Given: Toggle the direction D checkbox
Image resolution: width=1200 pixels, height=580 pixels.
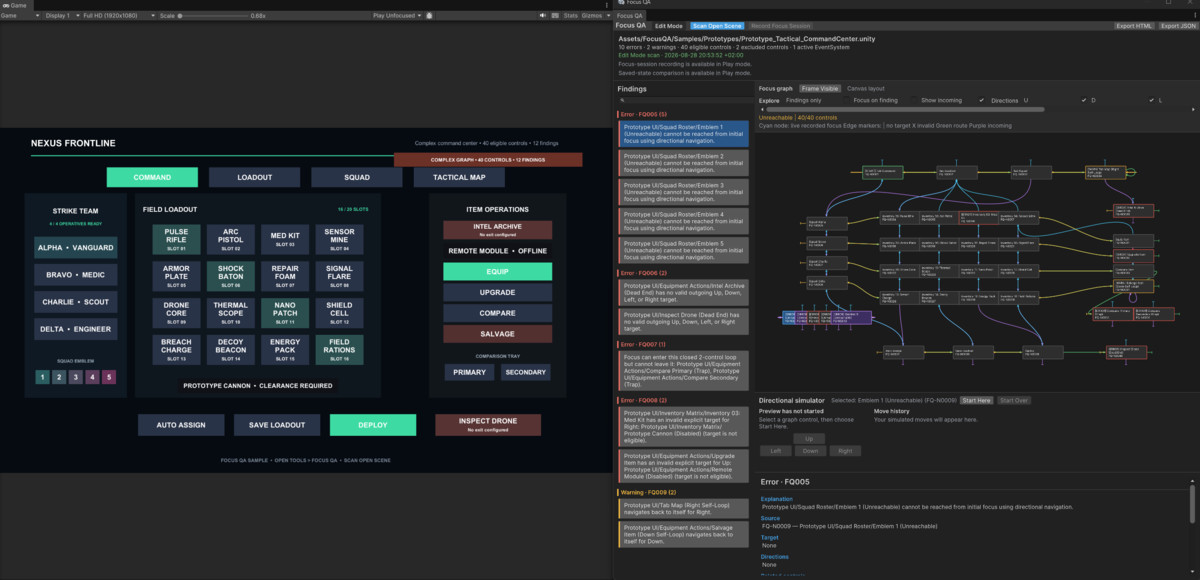Looking at the screenshot, I should (1152, 100).
